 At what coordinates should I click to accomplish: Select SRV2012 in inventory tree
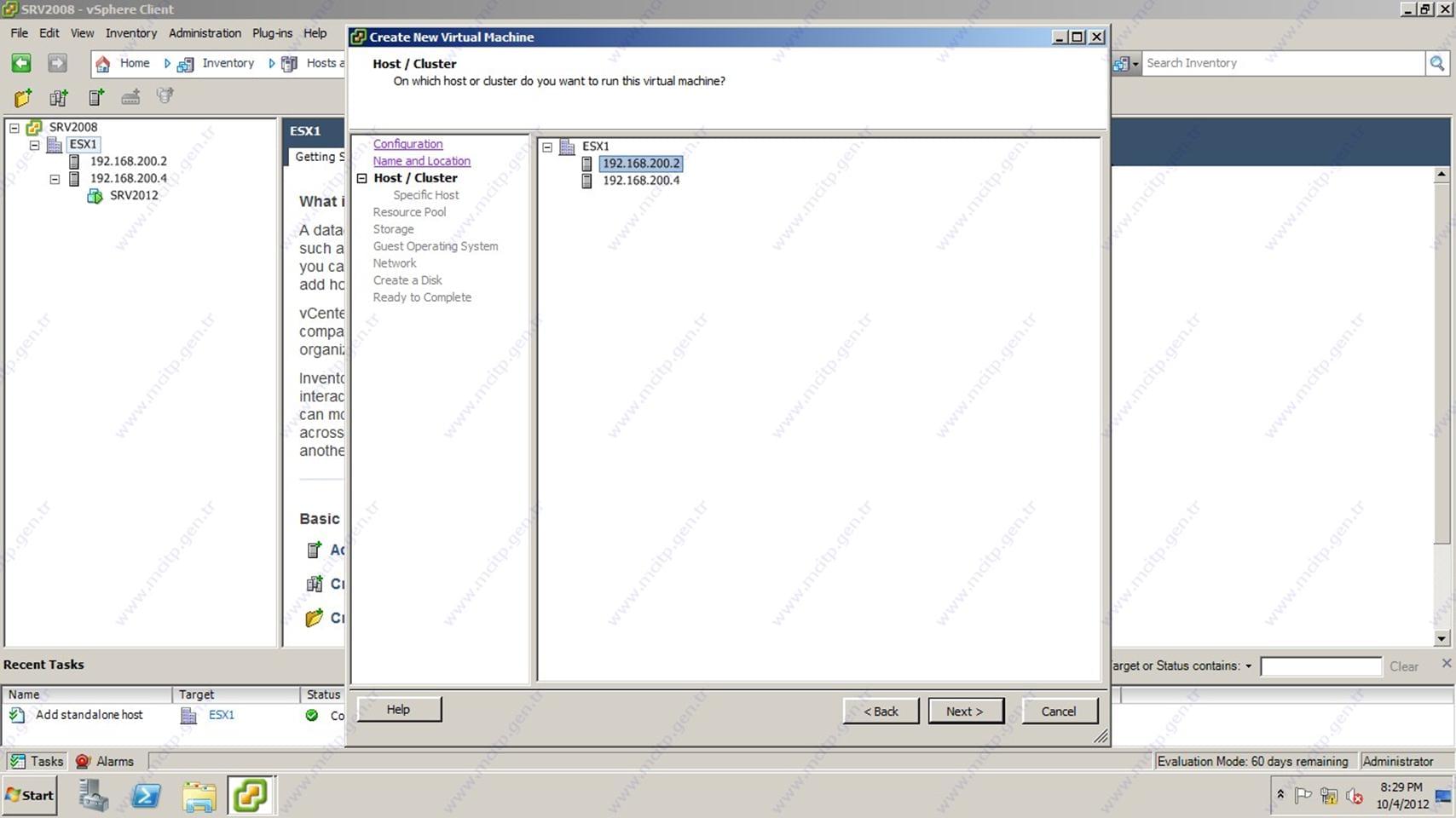[x=134, y=196]
